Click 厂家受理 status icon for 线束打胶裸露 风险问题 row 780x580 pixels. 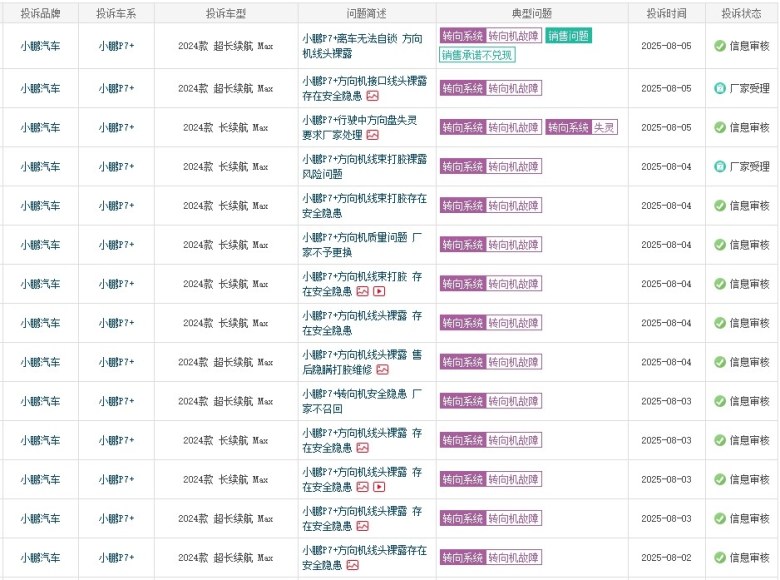[720, 166]
